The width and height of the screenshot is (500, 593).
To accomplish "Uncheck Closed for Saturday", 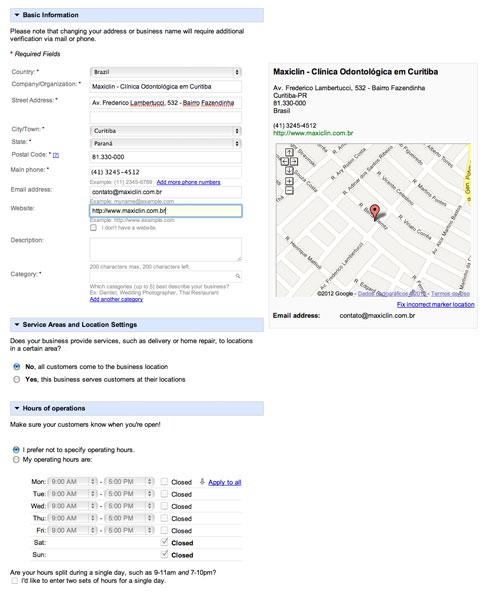I will click(x=164, y=542).
